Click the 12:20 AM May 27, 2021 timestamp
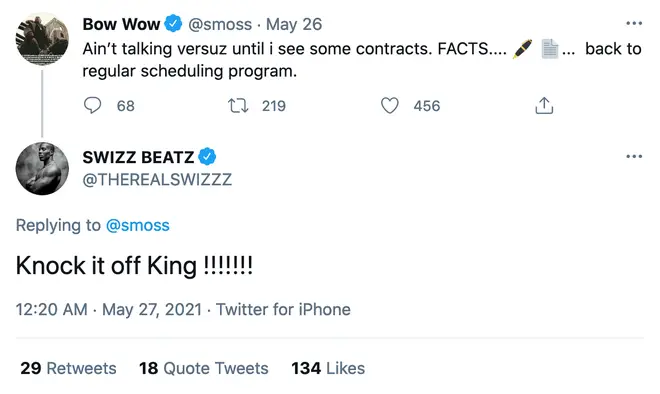 point(109,309)
